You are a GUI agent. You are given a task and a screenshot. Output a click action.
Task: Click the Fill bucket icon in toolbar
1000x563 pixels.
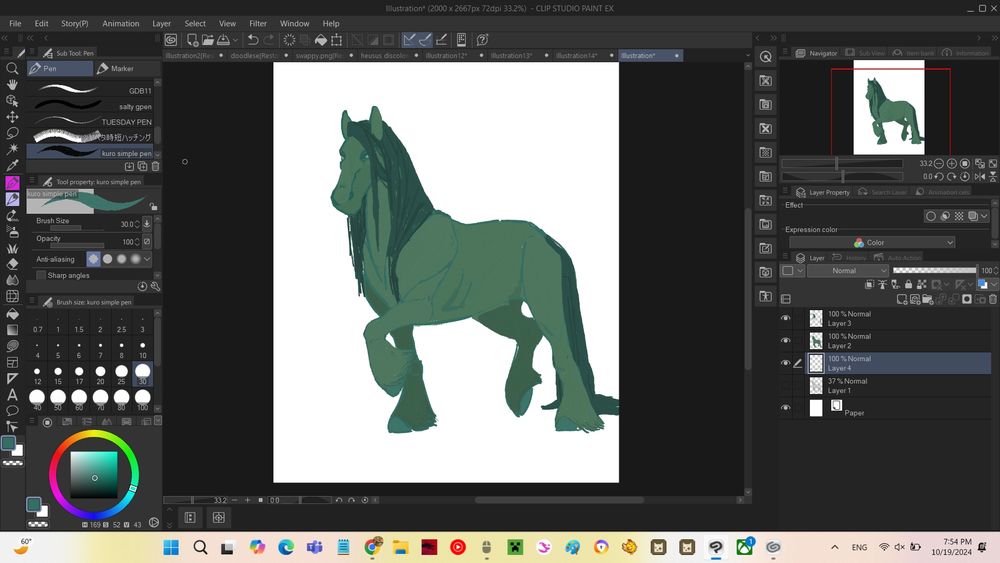click(x=321, y=40)
